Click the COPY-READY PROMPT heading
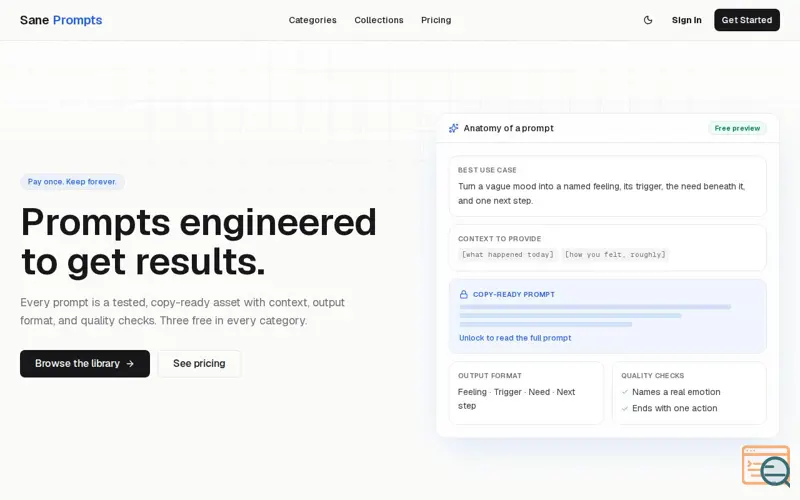 coord(513,294)
